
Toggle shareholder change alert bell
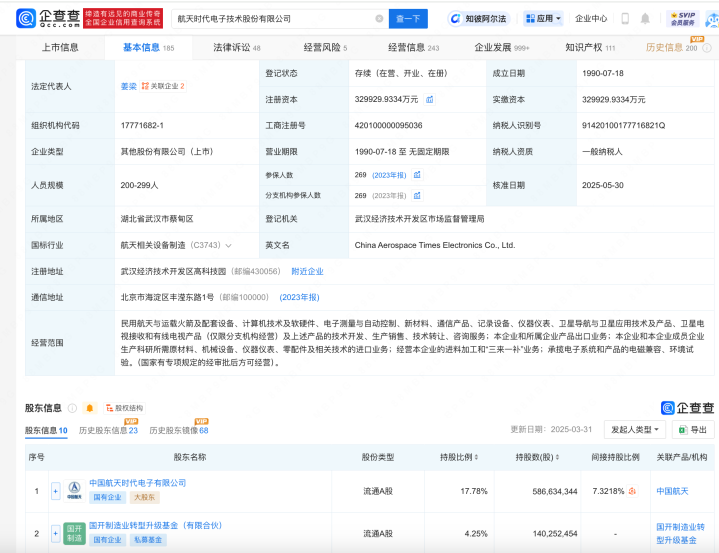(x=90, y=408)
